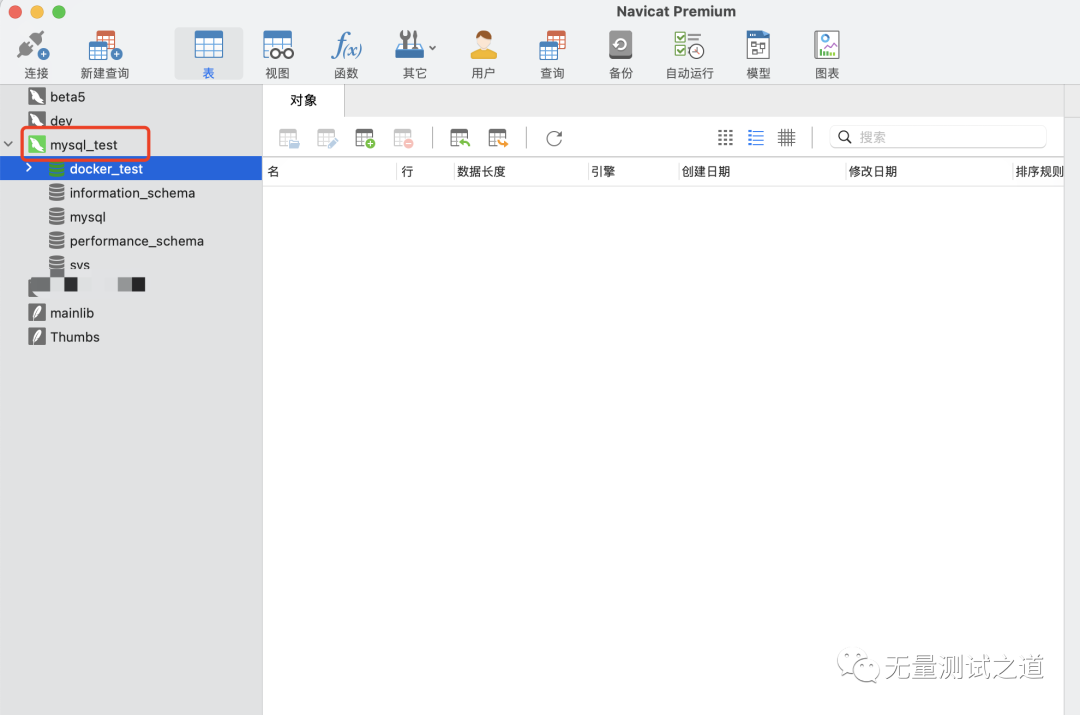Open the 用户 (User) section
This screenshot has height=715, width=1080.
pyautogui.click(x=484, y=54)
